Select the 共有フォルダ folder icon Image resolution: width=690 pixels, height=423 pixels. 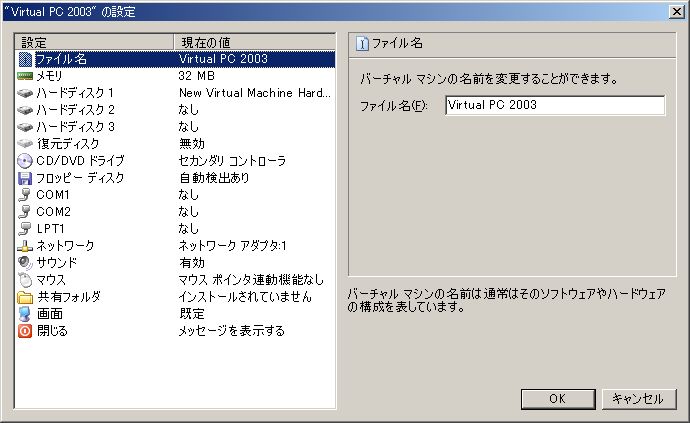pos(26,297)
